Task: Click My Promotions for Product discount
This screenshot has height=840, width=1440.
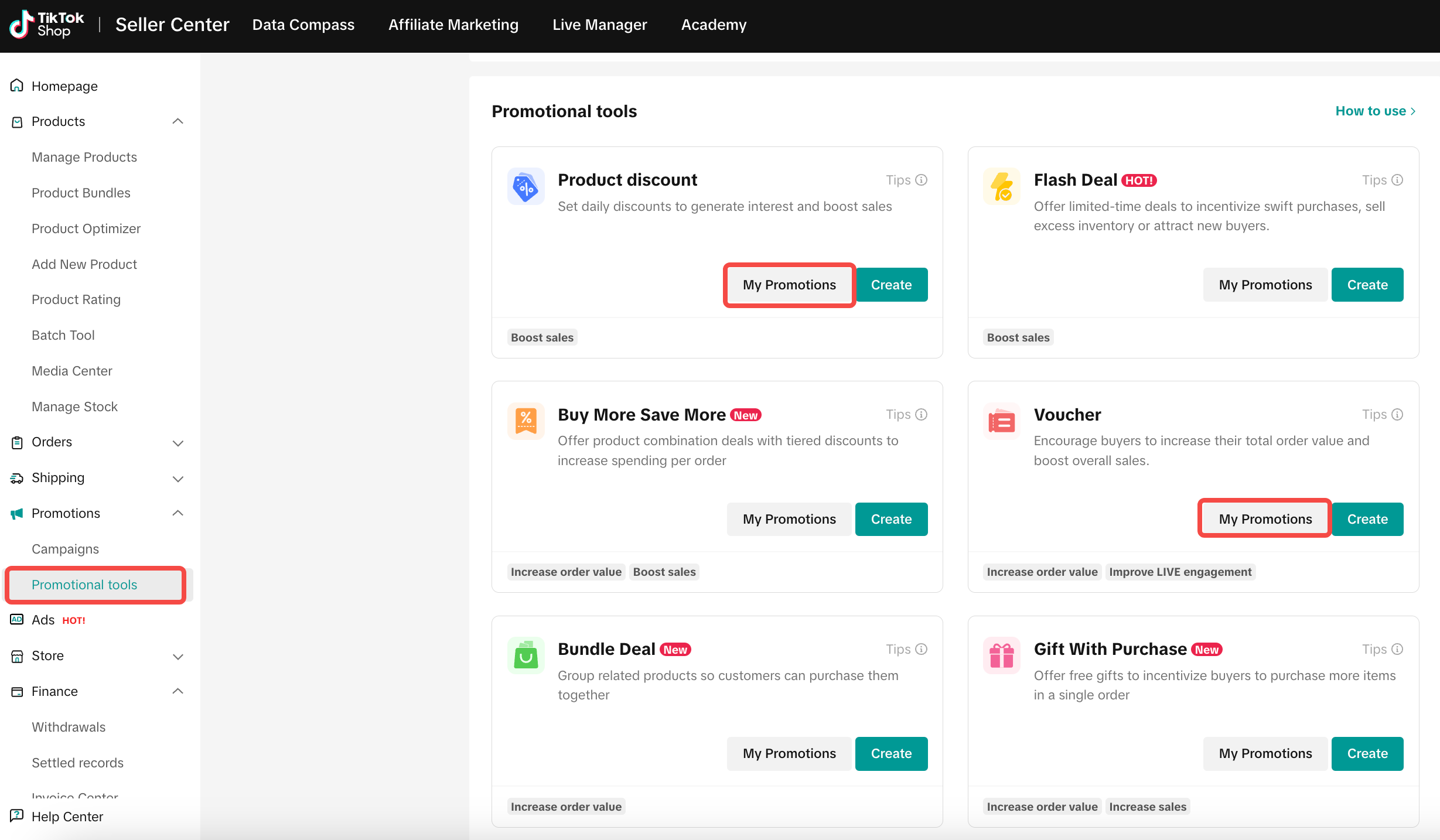Action: pyautogui.click(x=789, y=285)
